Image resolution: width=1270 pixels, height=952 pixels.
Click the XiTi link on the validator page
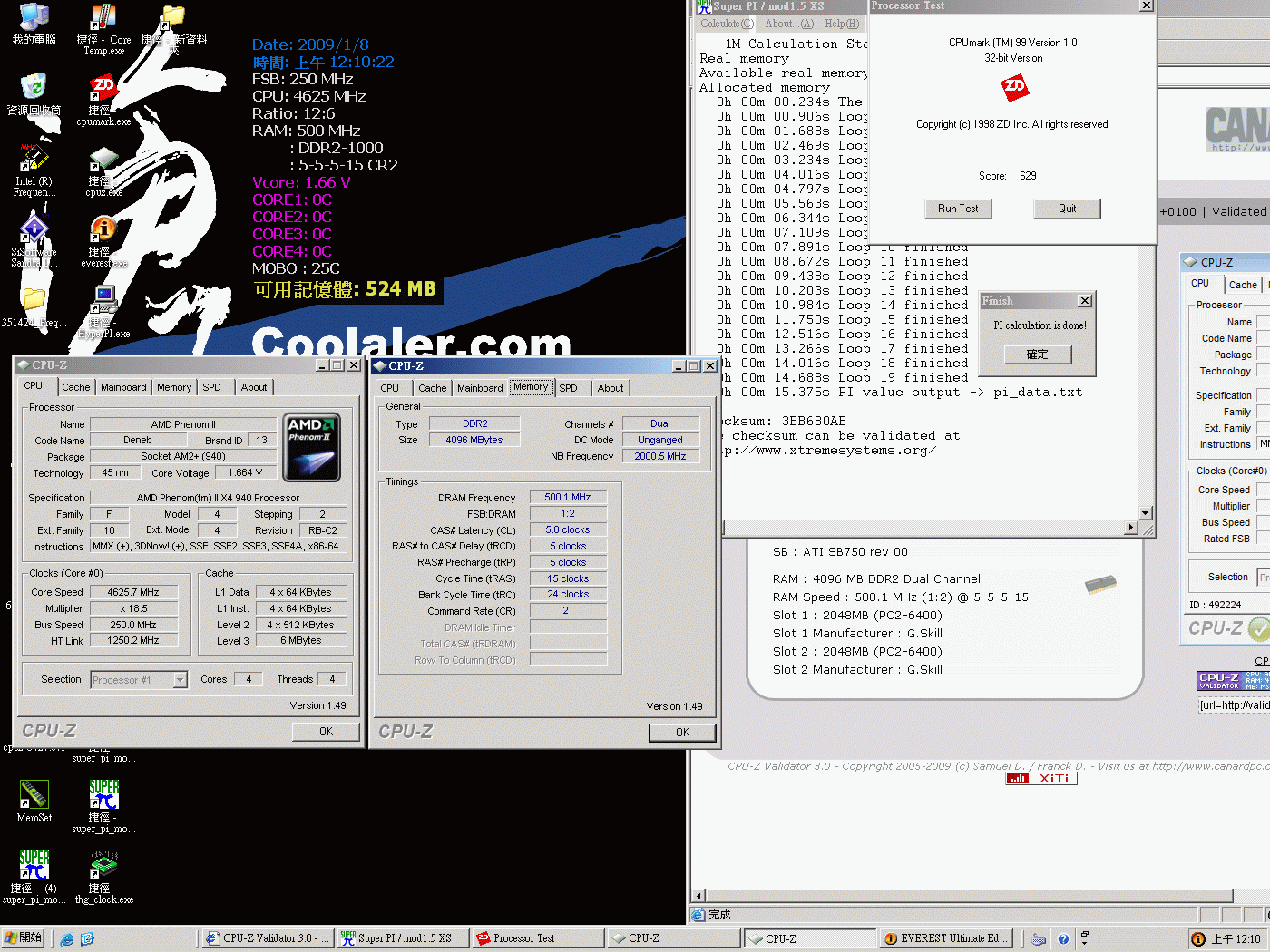(1041, 779)
